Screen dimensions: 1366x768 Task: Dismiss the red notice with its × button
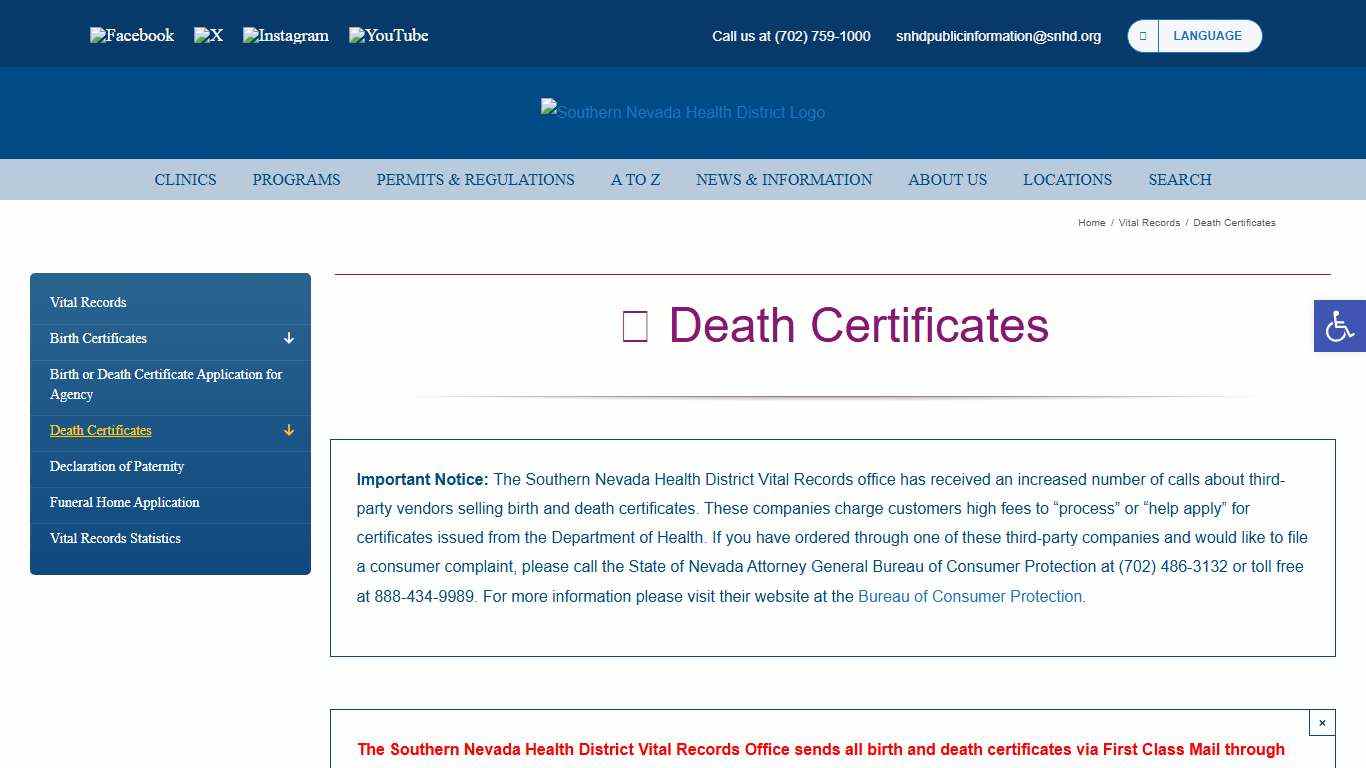click(x=1321, y=721)
